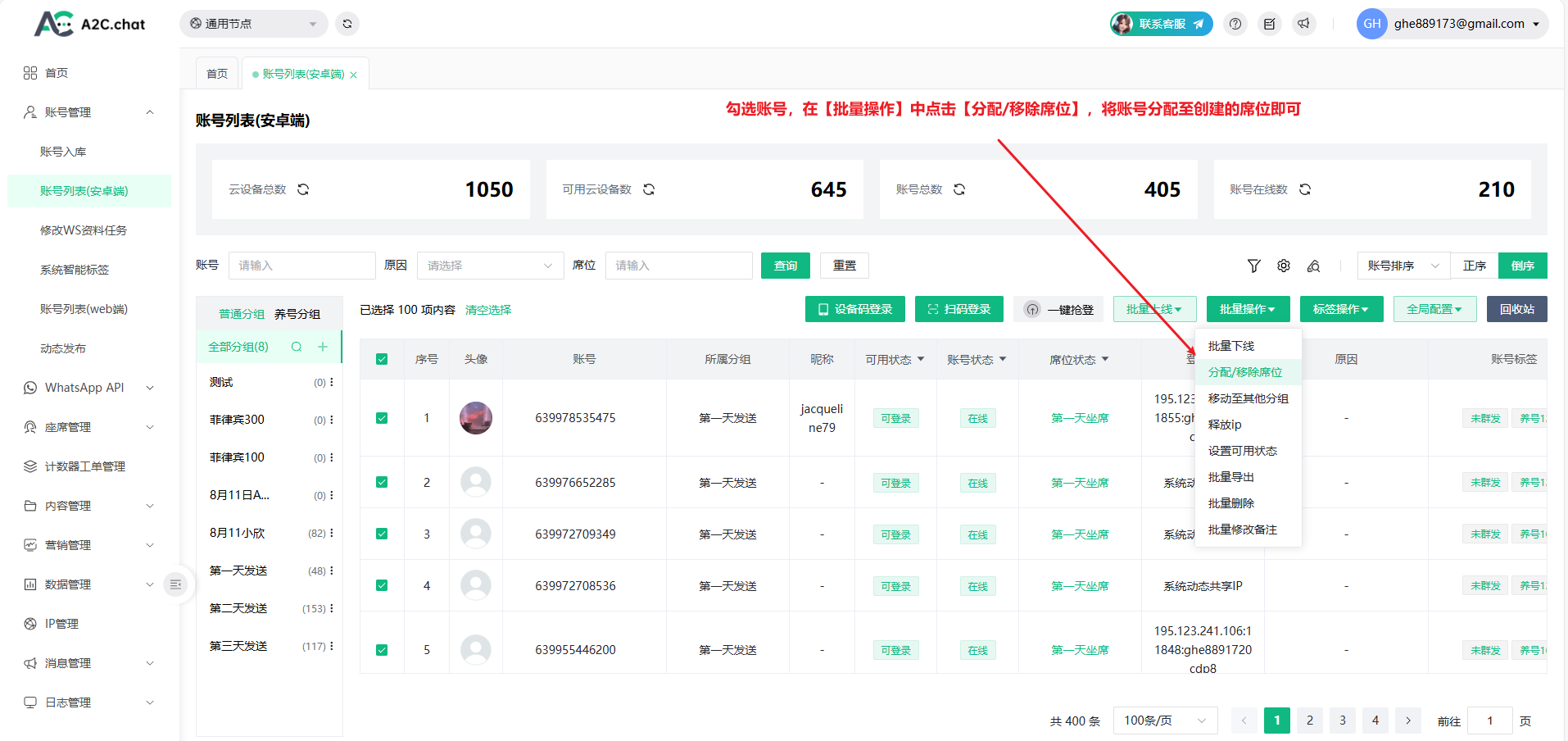Viewport: 1568px width, 741px height.
Task: Click the 清空选择 link
Action: point(488,310)
